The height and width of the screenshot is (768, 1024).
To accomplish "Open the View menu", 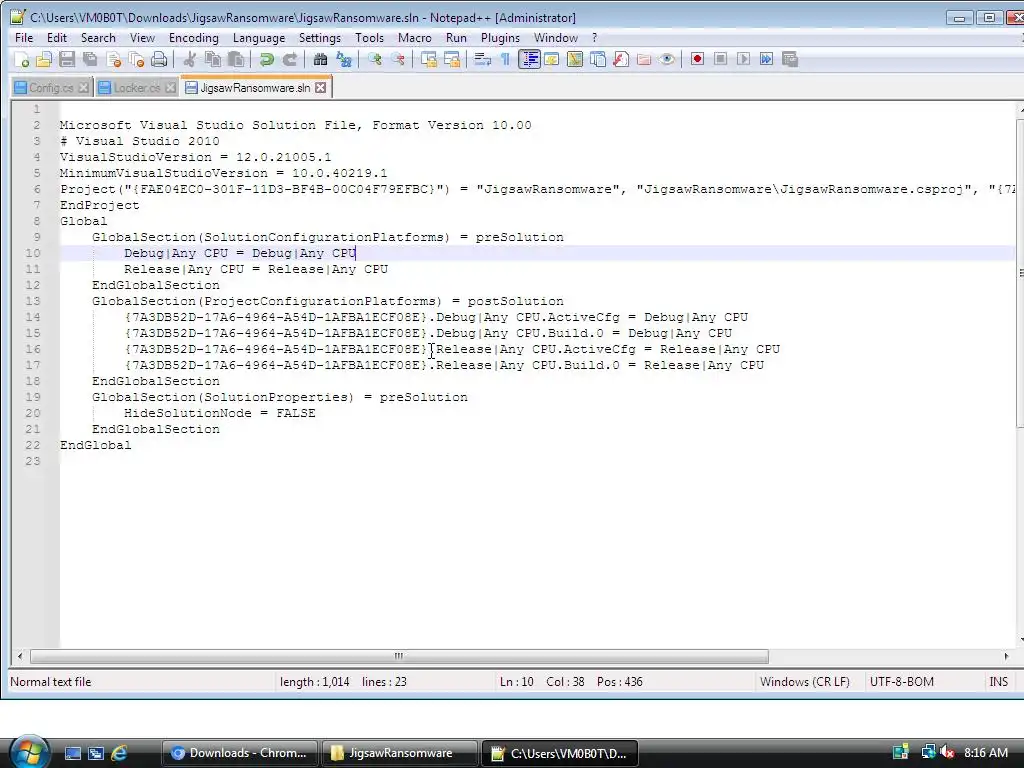I will point(142,38).
